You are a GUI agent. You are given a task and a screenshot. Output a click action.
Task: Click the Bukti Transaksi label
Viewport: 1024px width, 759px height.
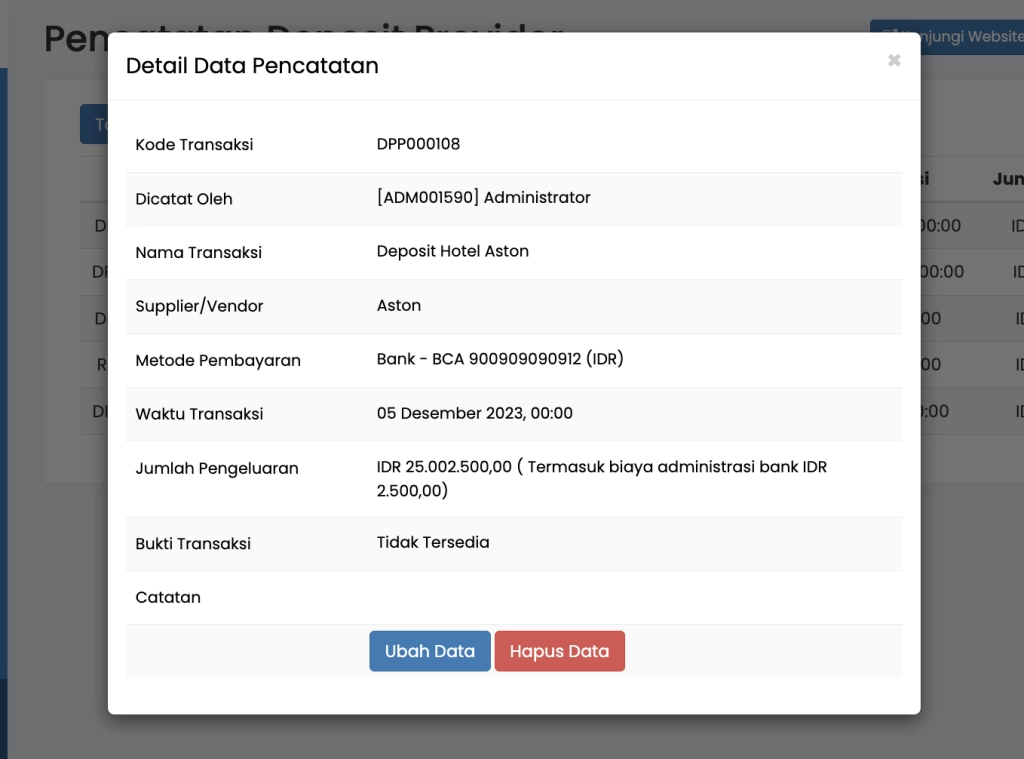[193, 544]
